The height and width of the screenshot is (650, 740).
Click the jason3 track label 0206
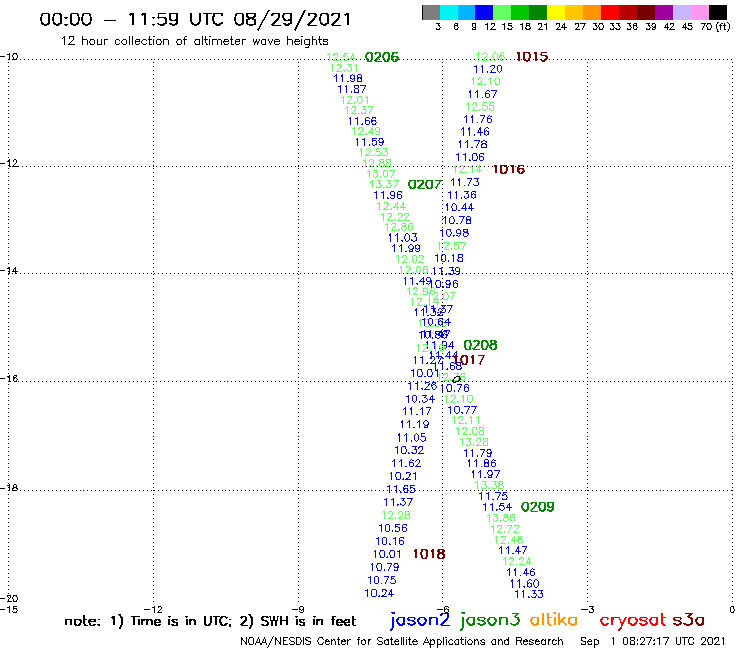click(x=382, y=57)
